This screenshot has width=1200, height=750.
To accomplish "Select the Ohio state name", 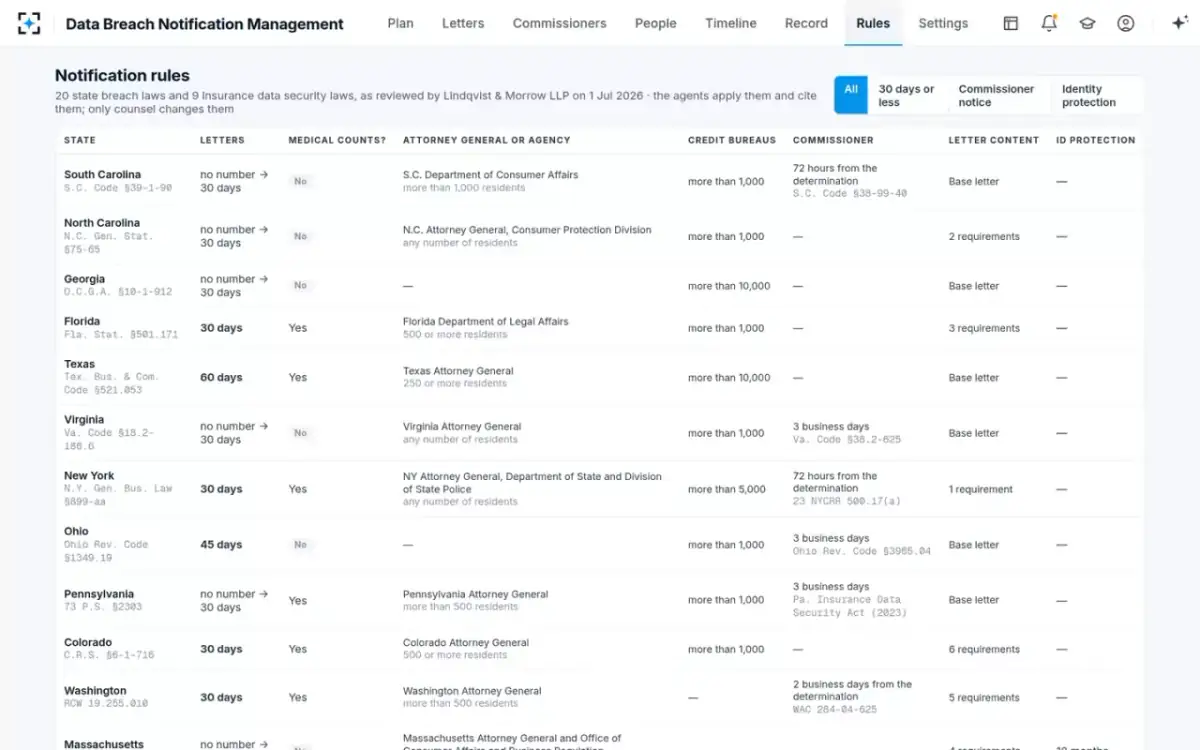I will click(x=76, y=531).
